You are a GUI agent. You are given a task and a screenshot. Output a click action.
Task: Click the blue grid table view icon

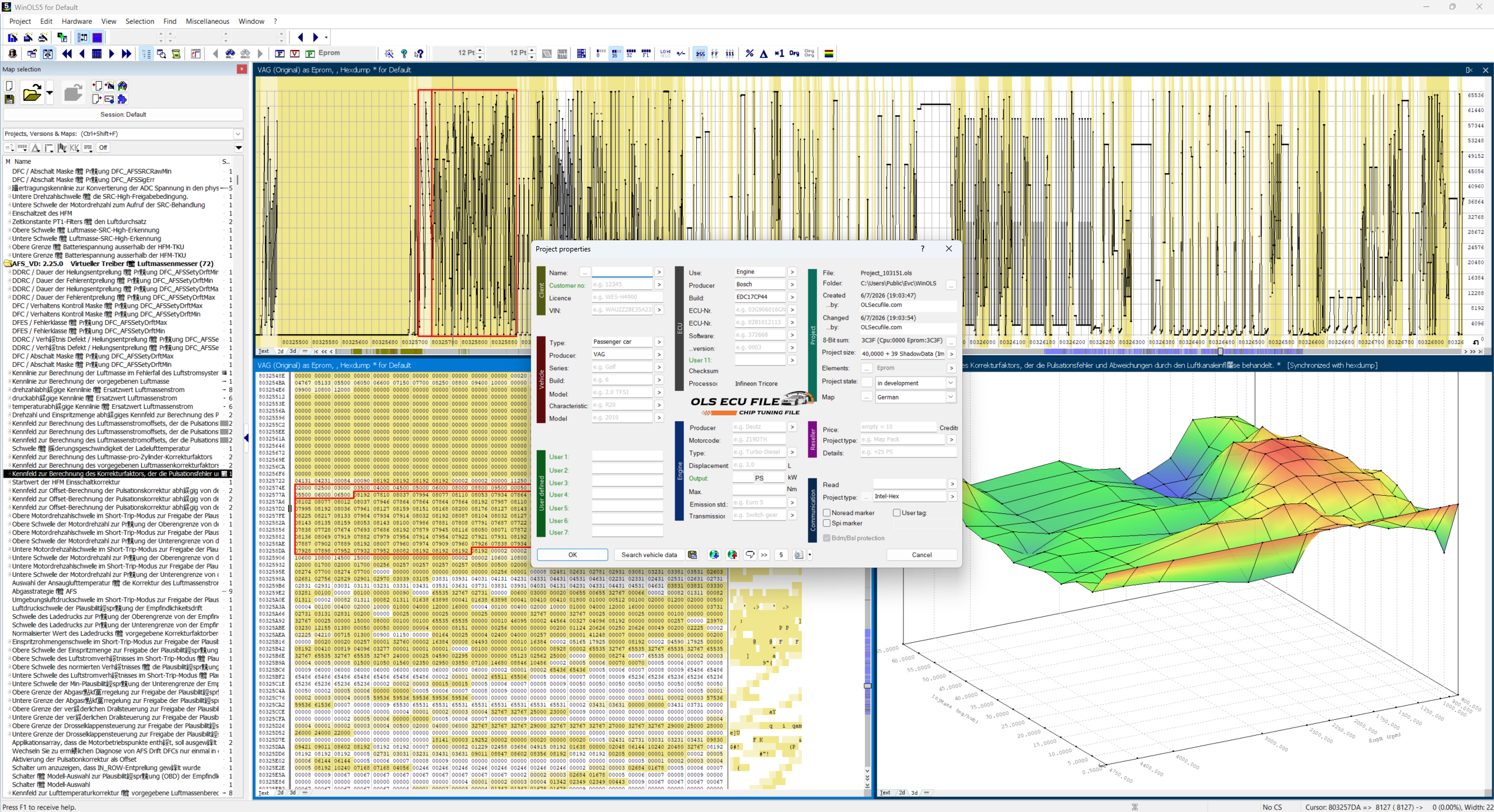[x=97, y=54]
